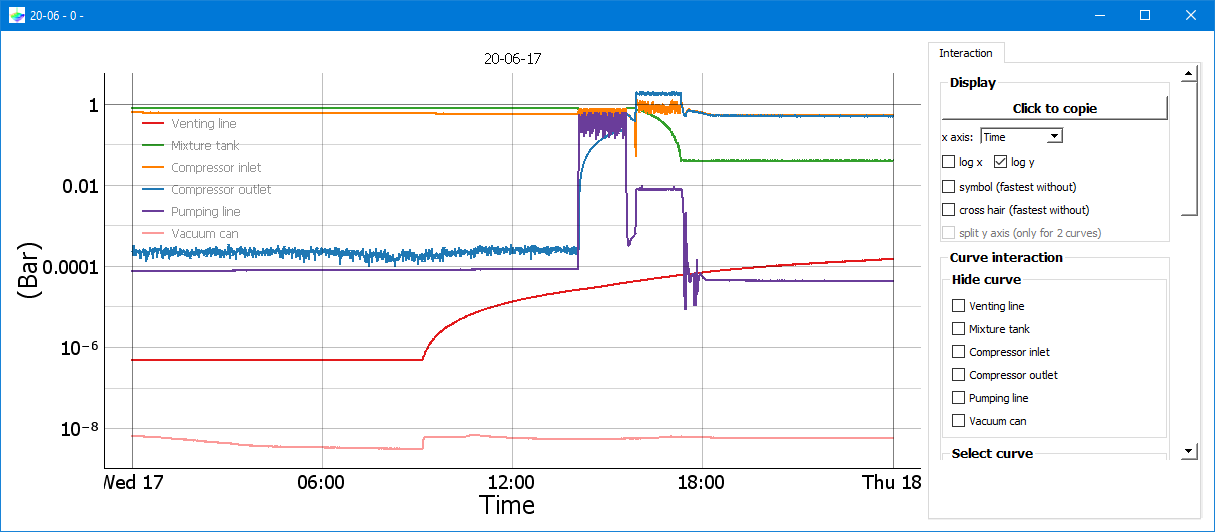Click the panel scrollbar up arrow
Screen dimensions: 1215x532
point(1189,73)
